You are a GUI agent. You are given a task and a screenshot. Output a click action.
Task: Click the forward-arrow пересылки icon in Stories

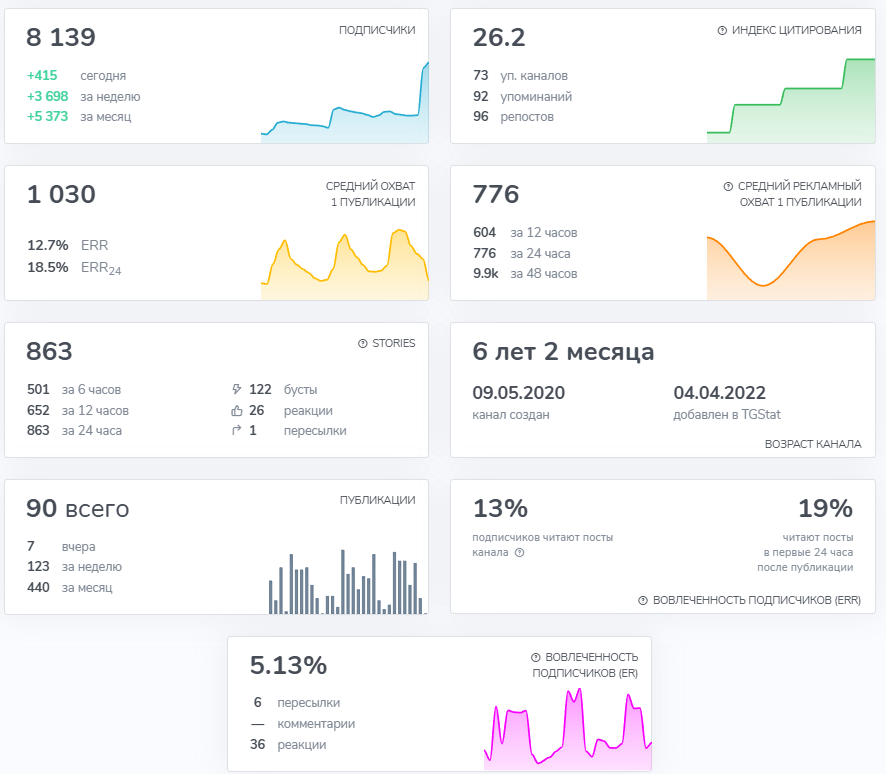tap(236, 431)
